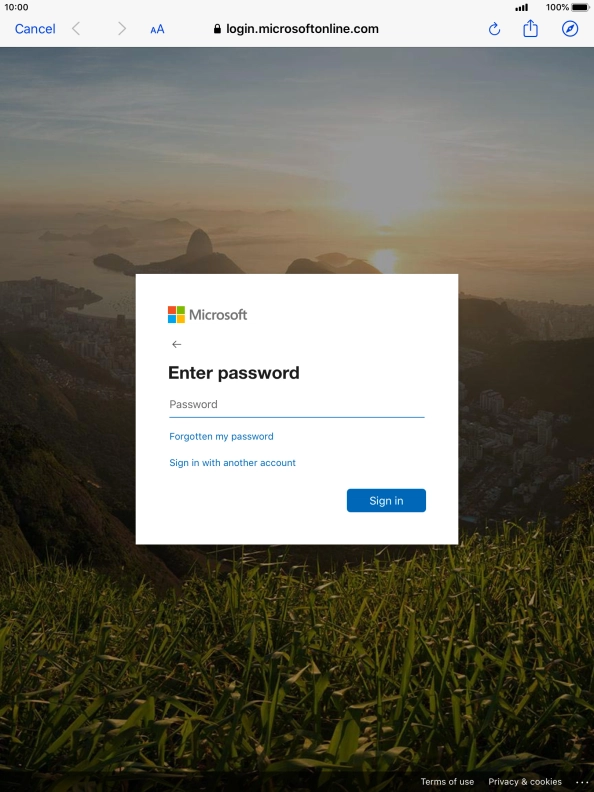The image size is (594, 792).
Task: Choose Sign in with another account
Action: point(232,463)
